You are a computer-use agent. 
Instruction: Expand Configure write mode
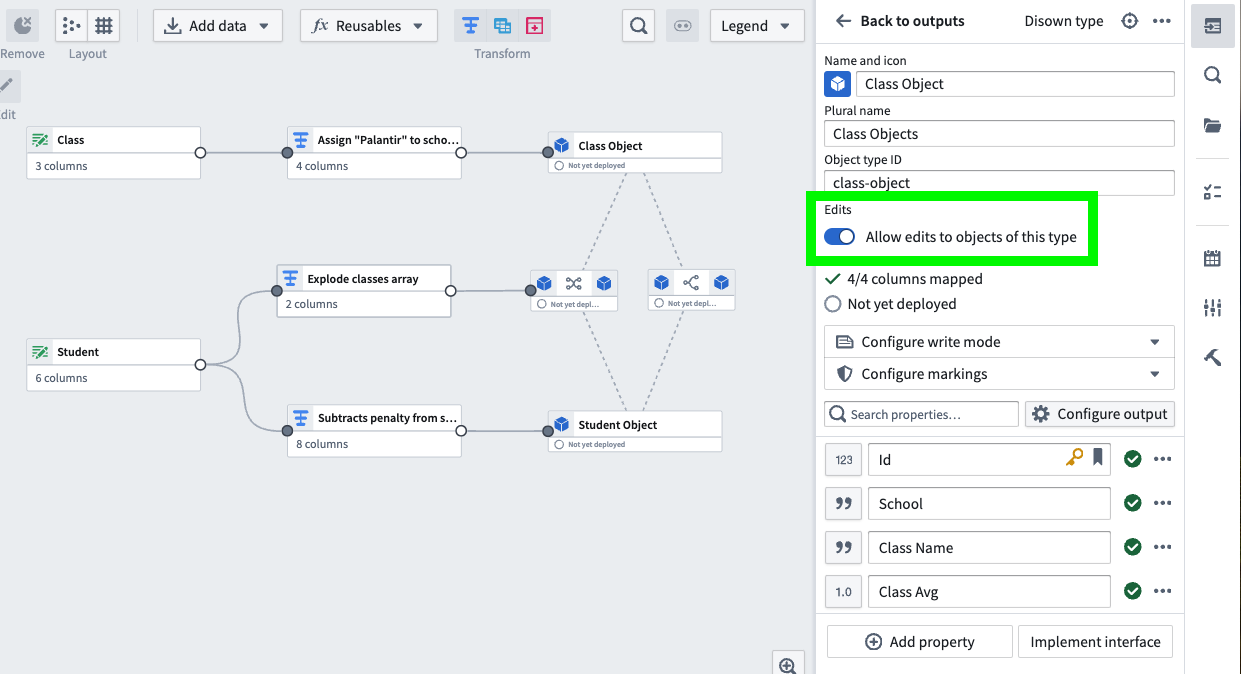(x=999, y=342)
